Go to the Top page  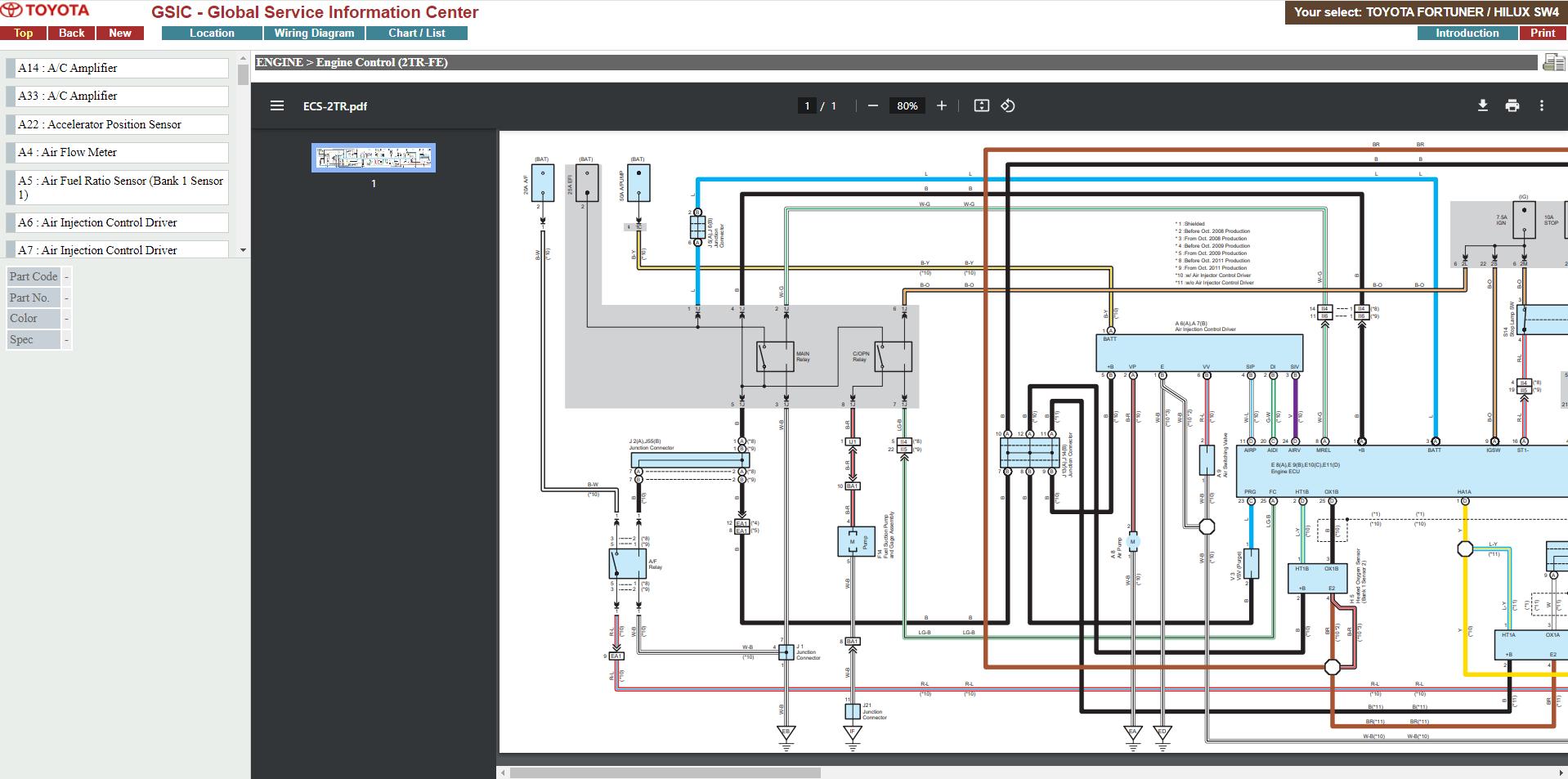pyautogui.click(x=23, y=33)
